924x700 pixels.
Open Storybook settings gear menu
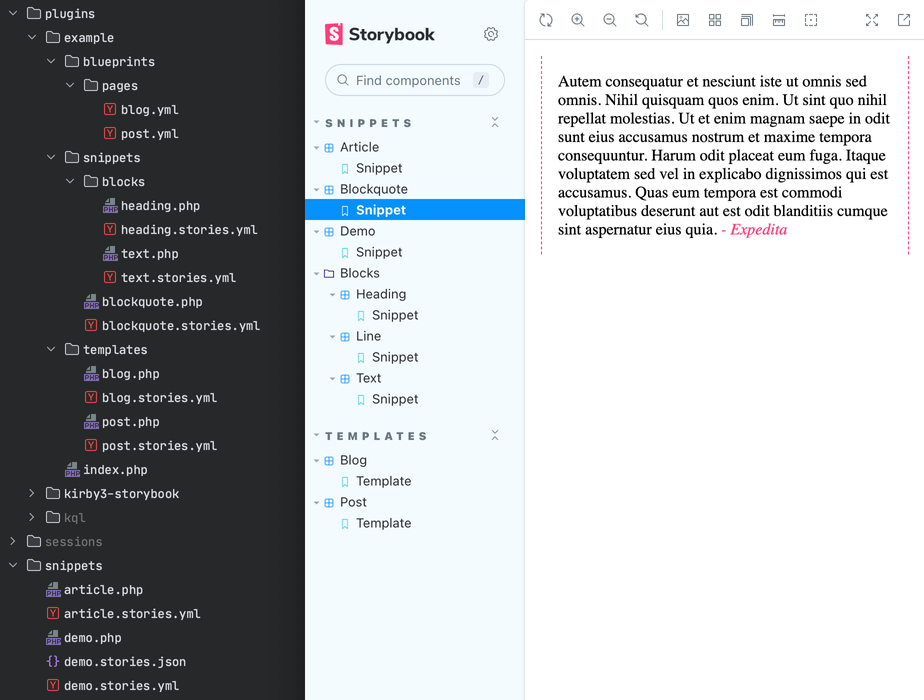(491, 34)
